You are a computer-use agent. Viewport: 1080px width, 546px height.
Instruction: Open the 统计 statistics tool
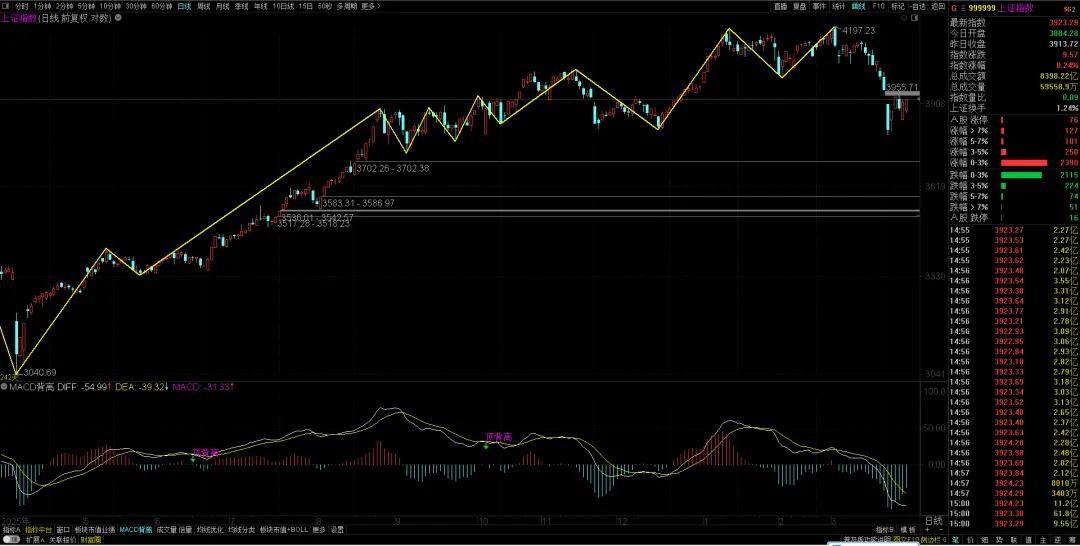click(x=838, y=6)
